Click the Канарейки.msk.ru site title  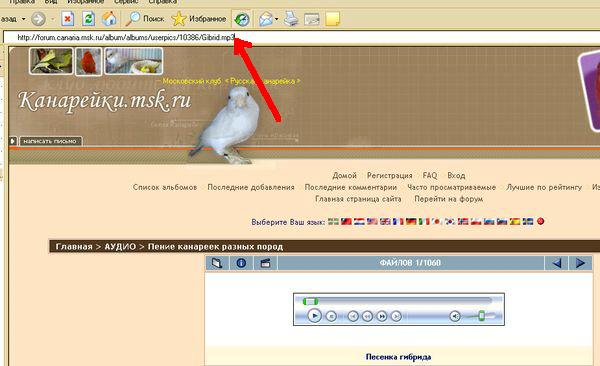coord(105,101)
